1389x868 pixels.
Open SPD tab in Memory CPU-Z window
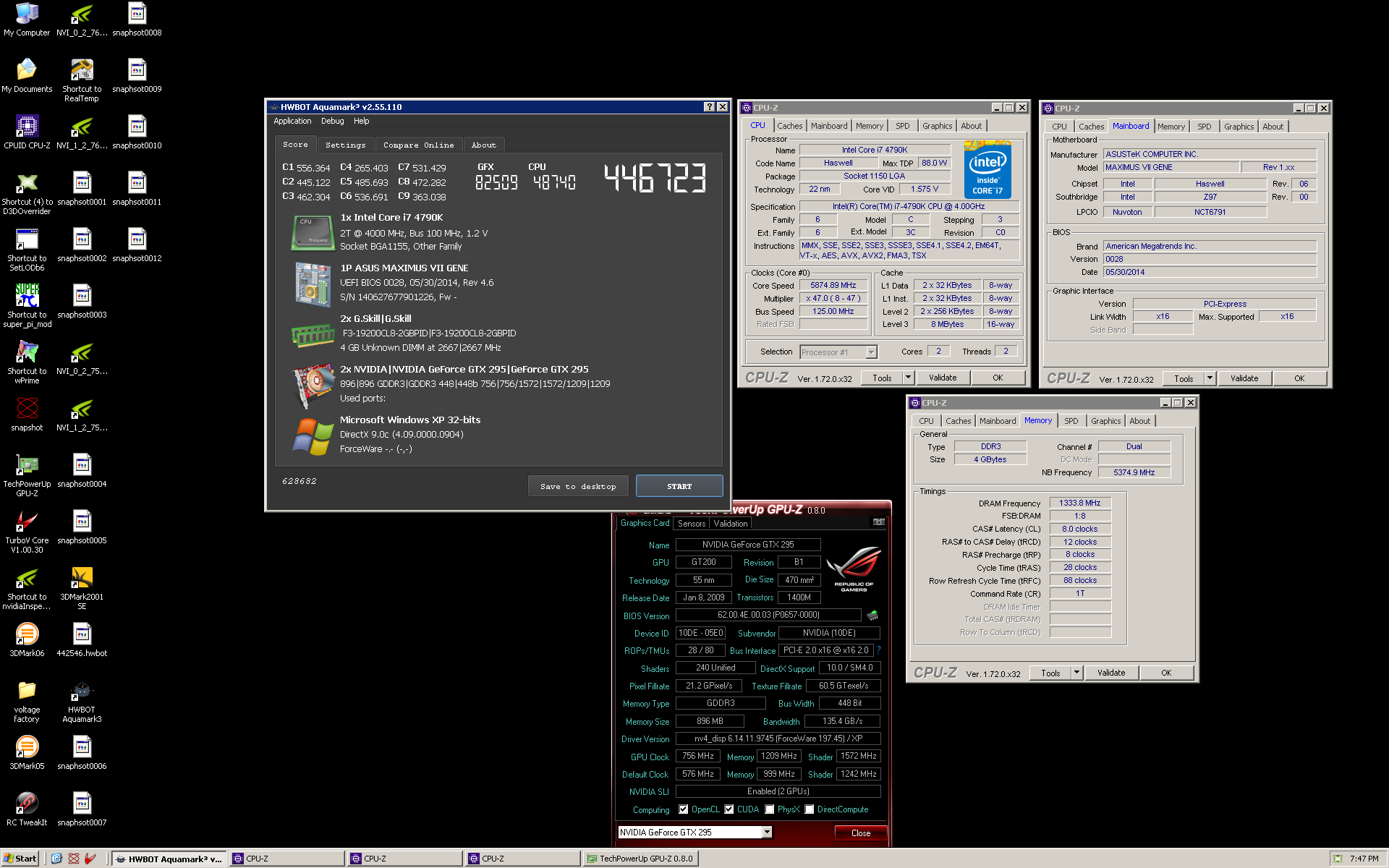1071,421
